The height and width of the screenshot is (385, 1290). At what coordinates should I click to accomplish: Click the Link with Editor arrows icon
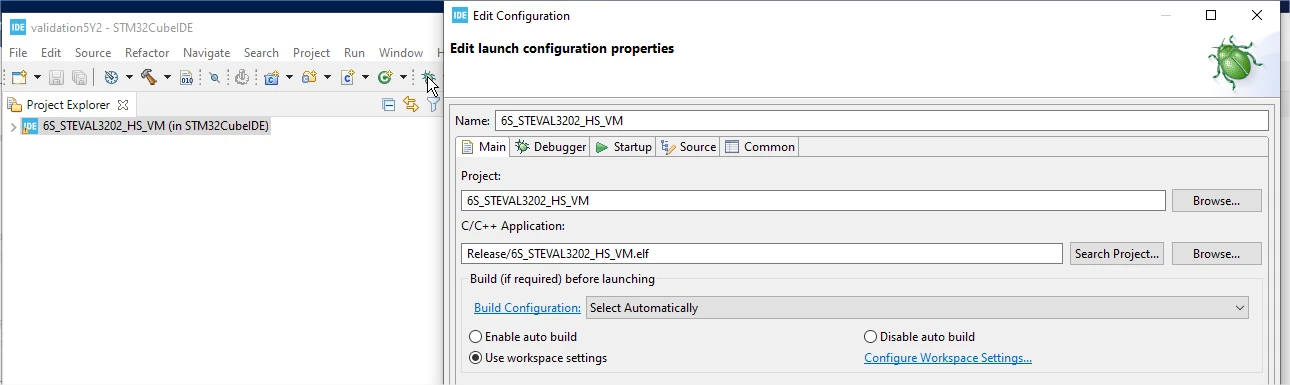point(411,104)
